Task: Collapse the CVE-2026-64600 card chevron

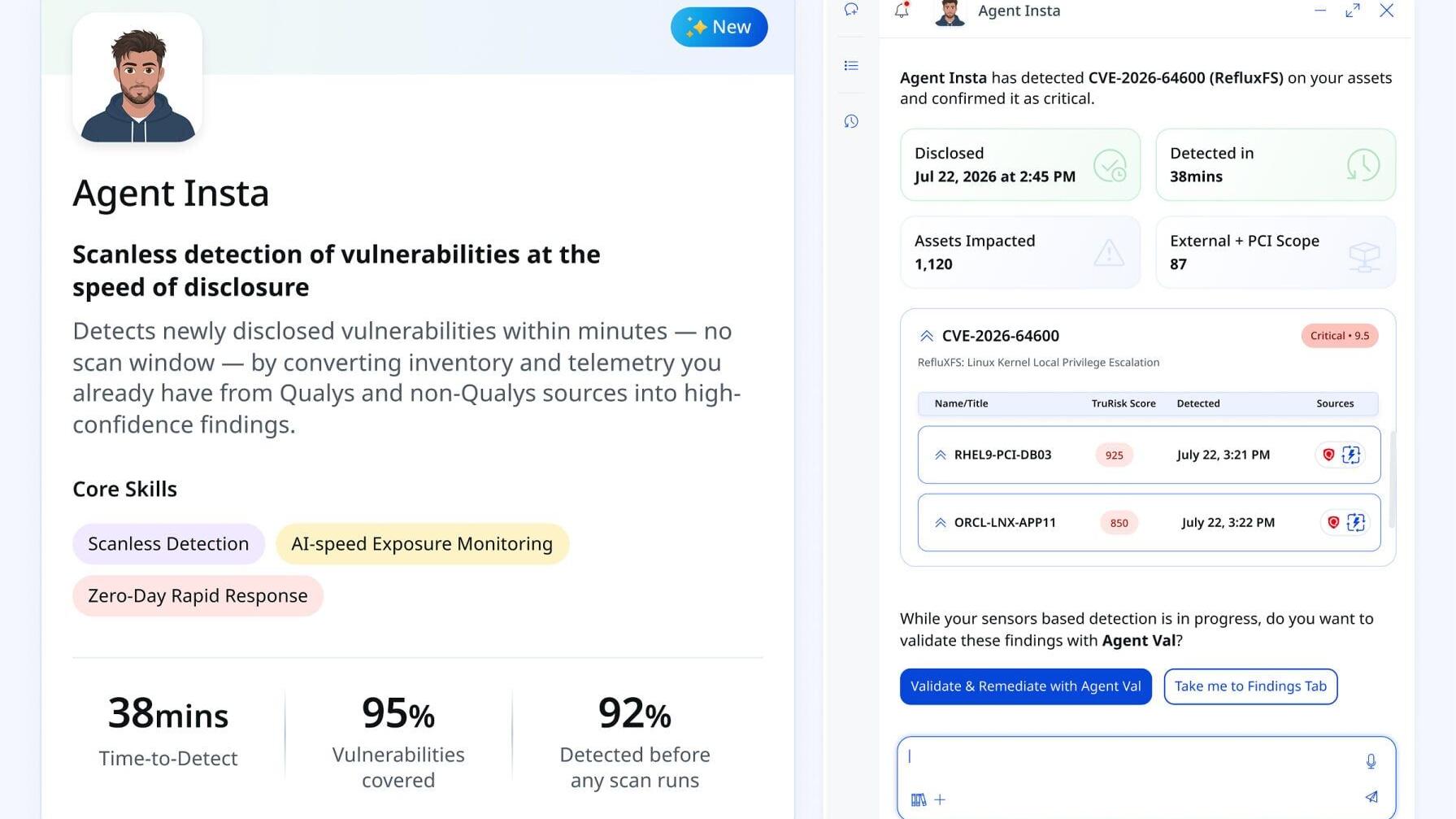Action: point(926,336)
